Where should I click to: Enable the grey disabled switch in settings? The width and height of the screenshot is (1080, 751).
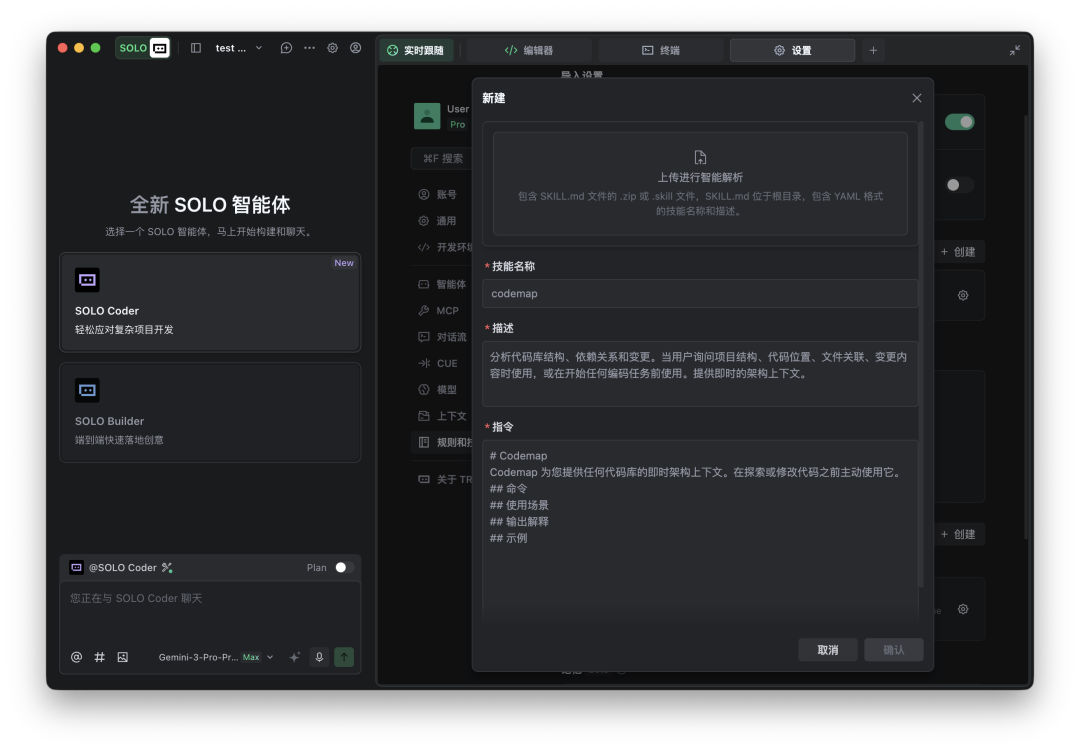(960, 185)
